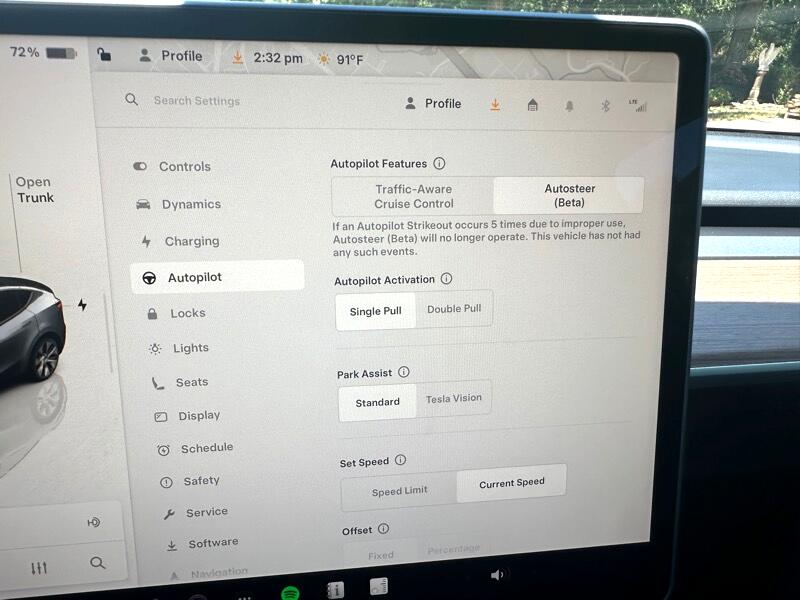Image resolution: width=800 pixels, height=600 pixels.
Task: Show info for Autopilot Features
Action: point(439,163)
